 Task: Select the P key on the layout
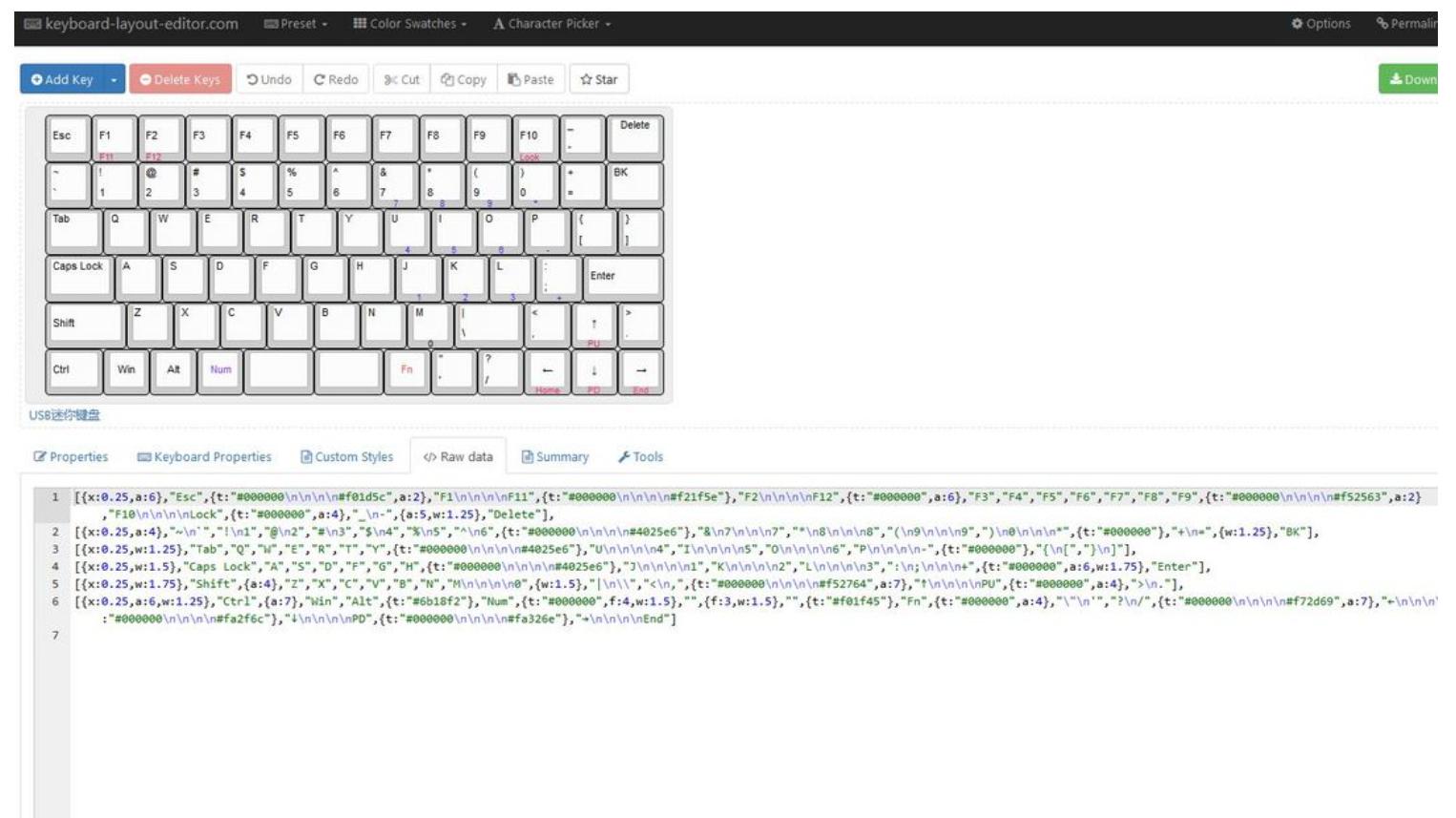[x=548, y=231]
